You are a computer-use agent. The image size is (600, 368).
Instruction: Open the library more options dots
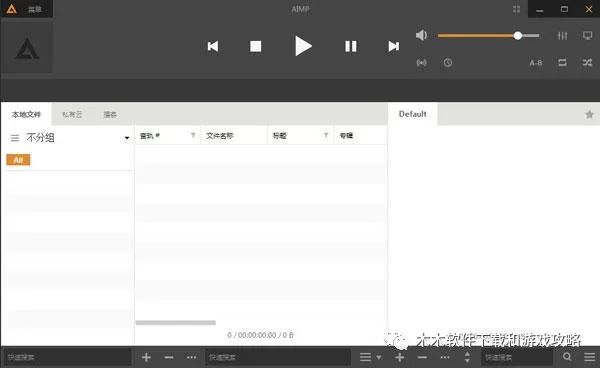[191, 357]
